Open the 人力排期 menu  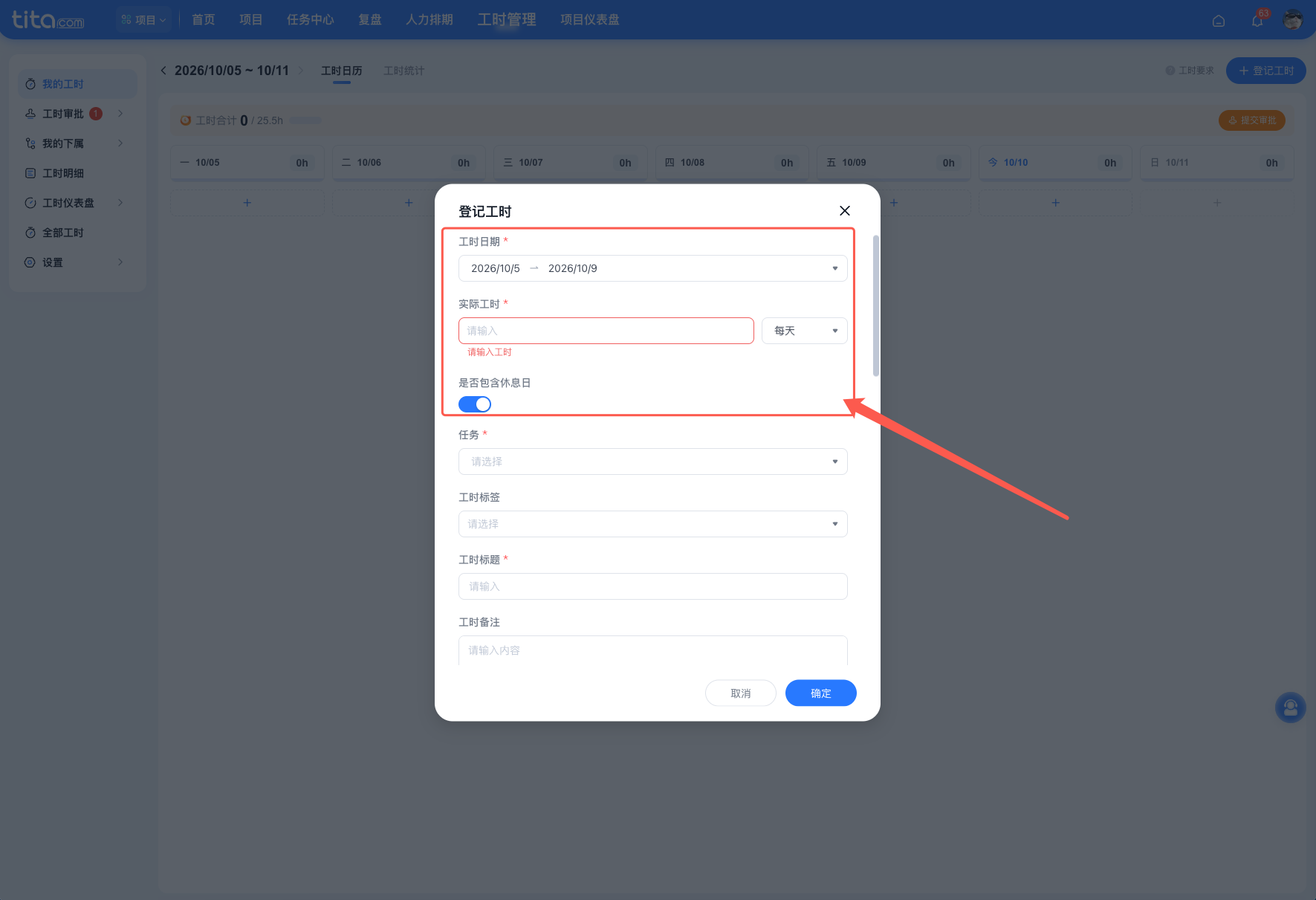[429, 19]
